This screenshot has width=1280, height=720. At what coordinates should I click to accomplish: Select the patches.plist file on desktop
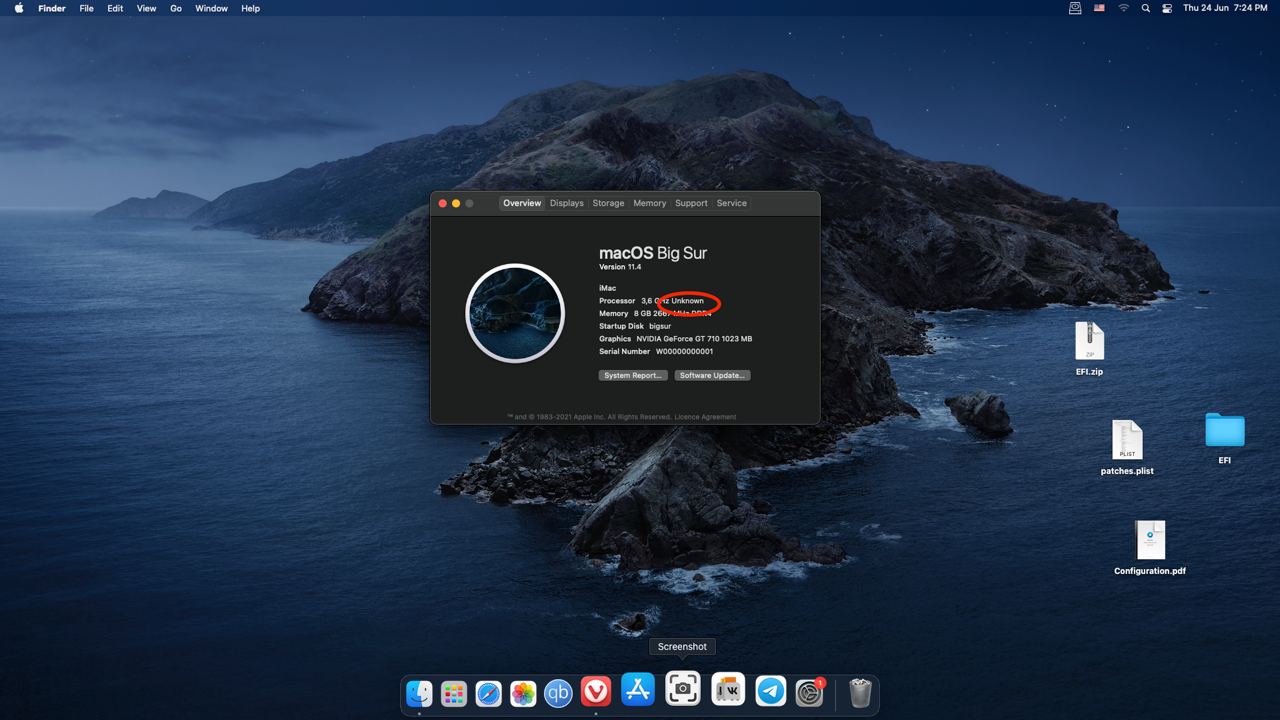pyautogui.click(x=1127, y=448)
